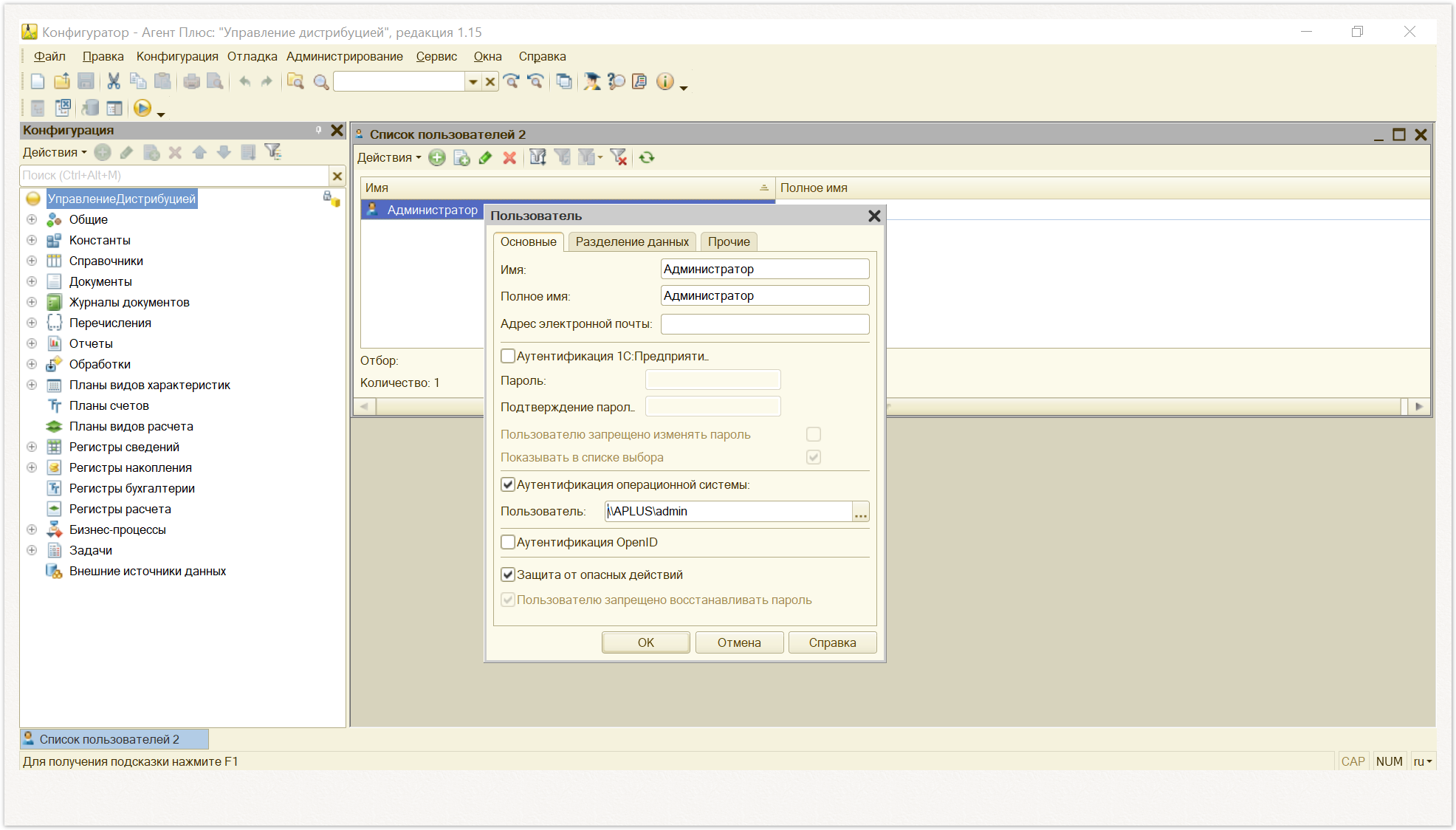Click the Save floppy disk icon
The width and height of the screenshot is (1456, 830).
86,82
